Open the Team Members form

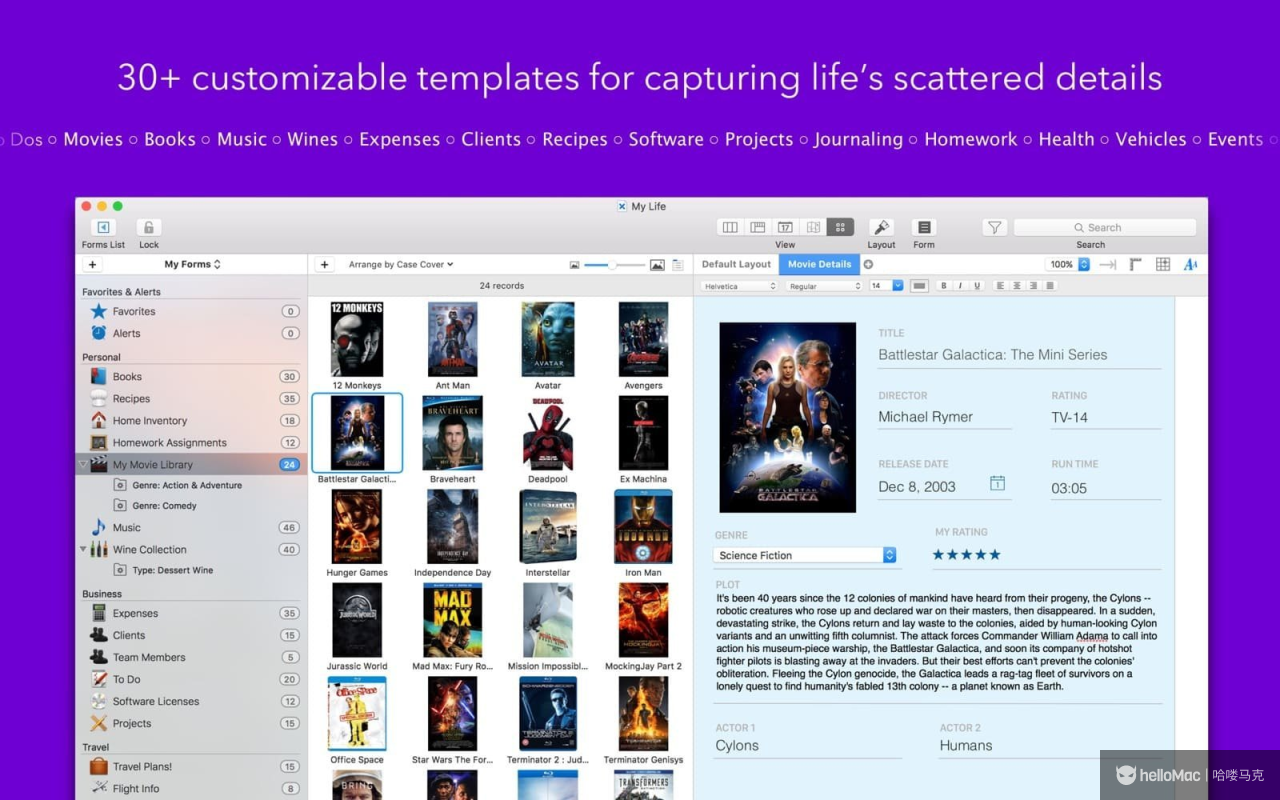[x=192, y=658]
